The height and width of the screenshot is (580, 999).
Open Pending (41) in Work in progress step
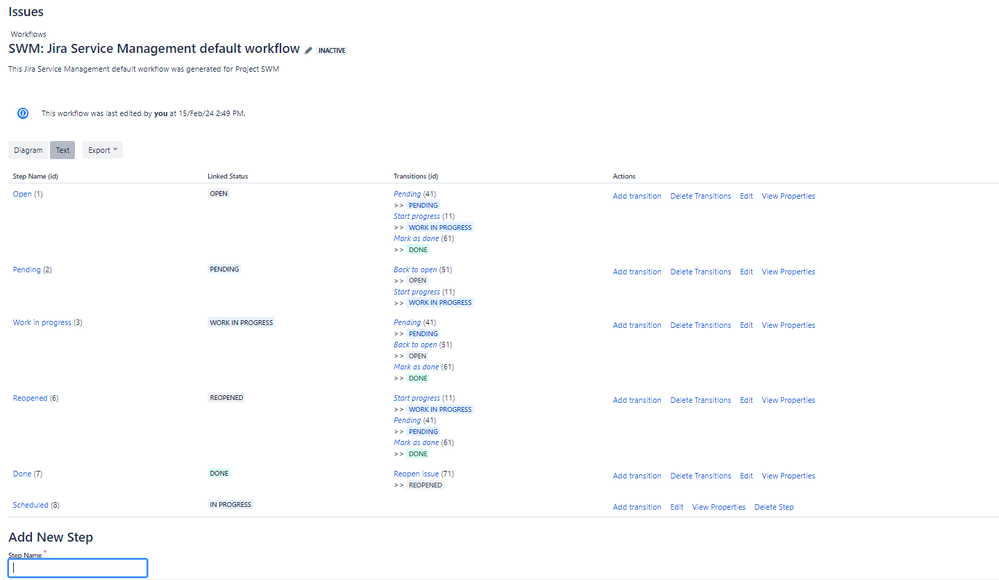click(x=407, y=323)
